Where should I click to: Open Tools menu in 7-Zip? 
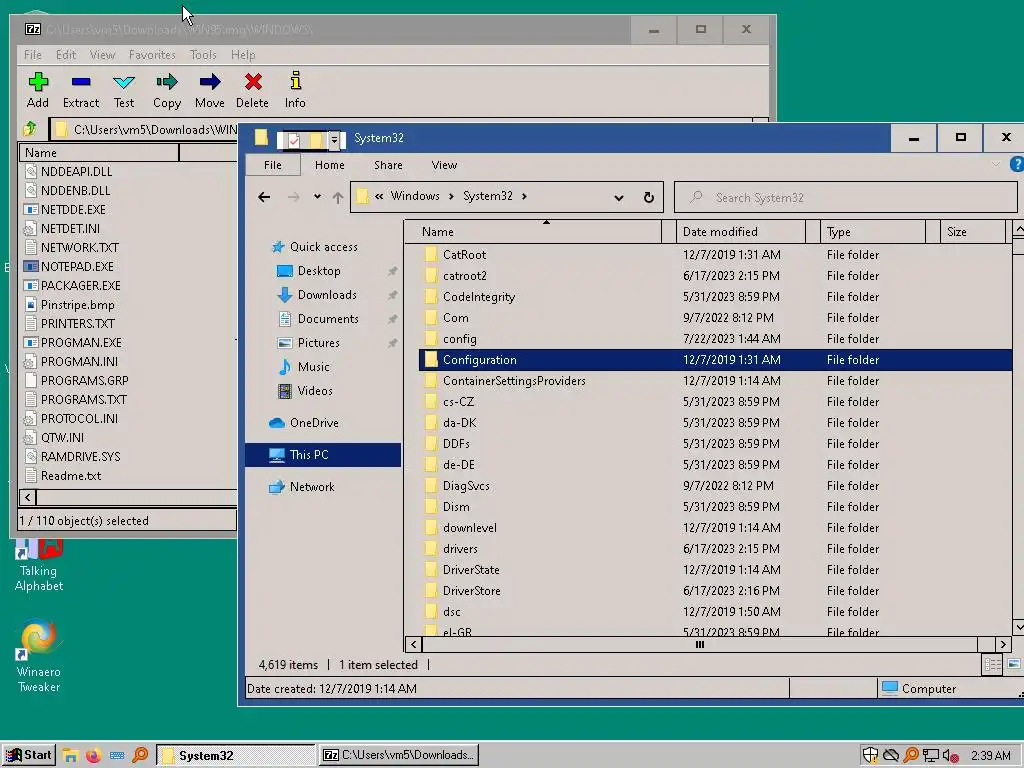click(x=203, y=55)
